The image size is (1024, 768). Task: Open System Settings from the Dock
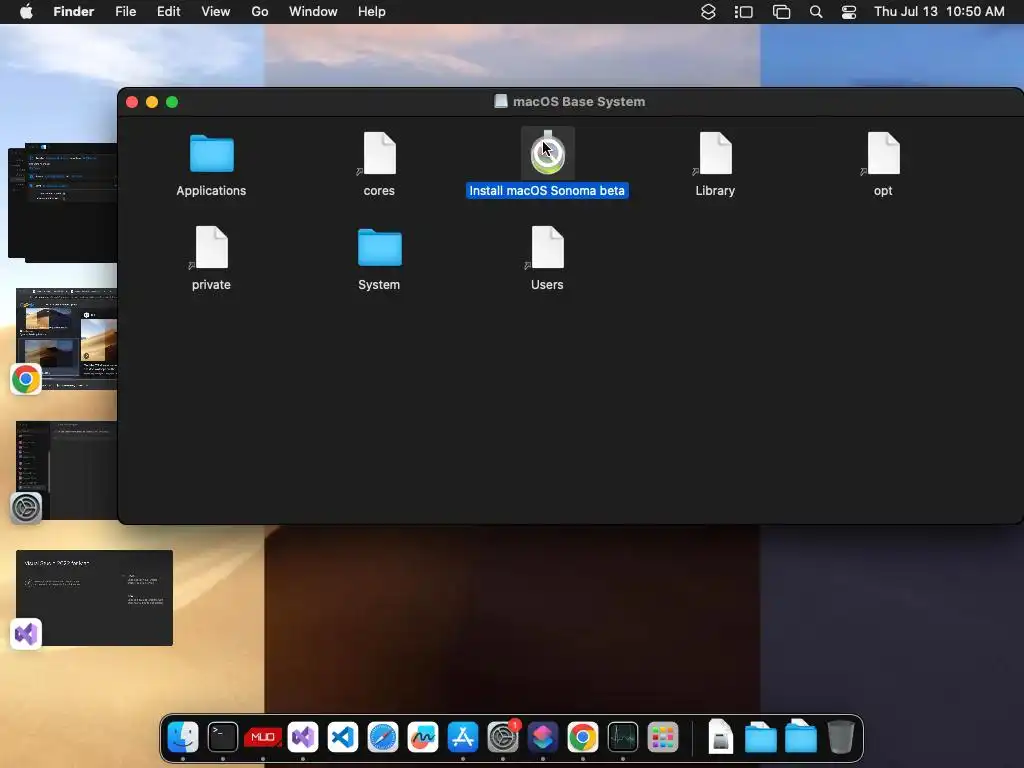[x=503, y=737]
